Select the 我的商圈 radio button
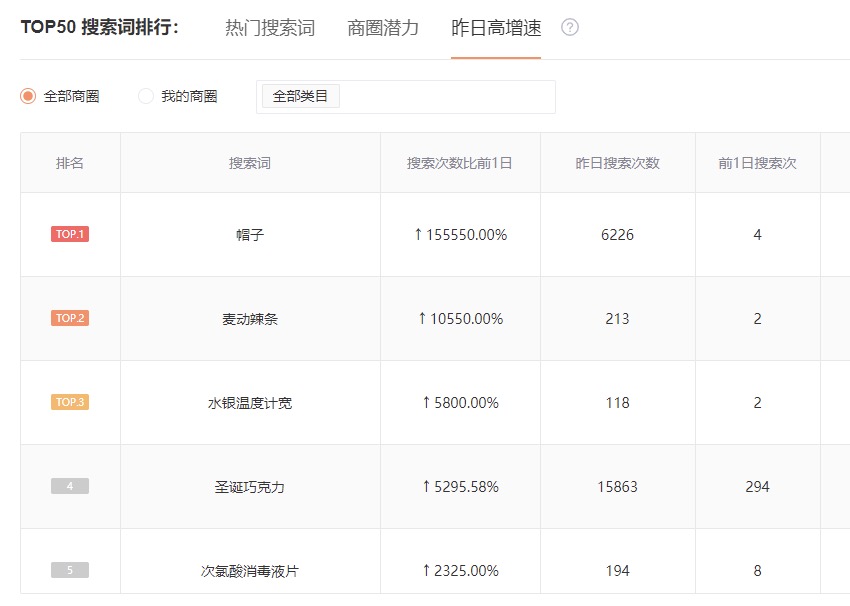The image size is (850, 606). (146, 97)
